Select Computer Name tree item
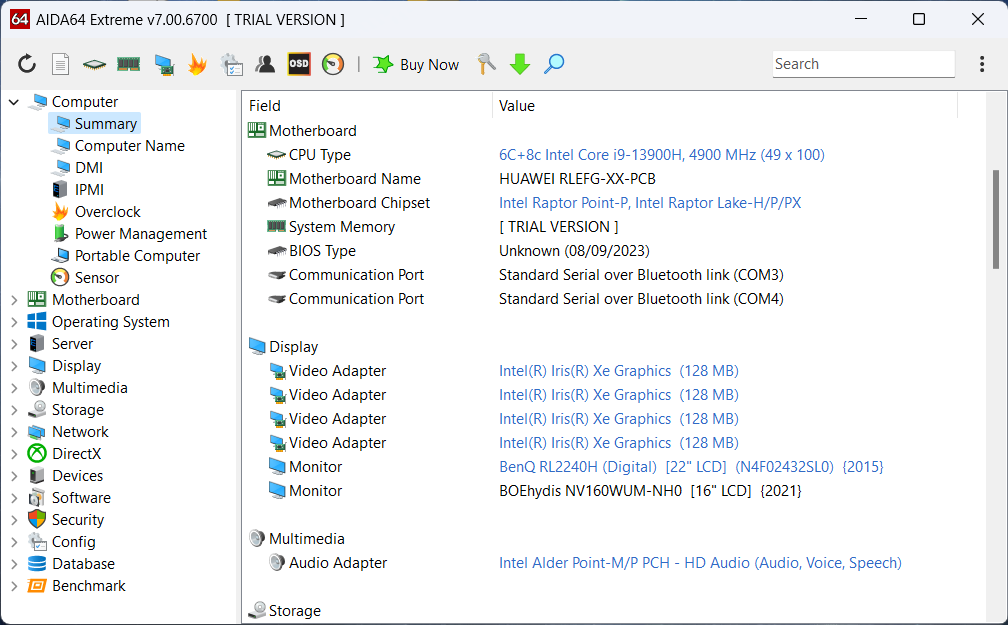Screen dimensions: 1008x625 (129, 146)
